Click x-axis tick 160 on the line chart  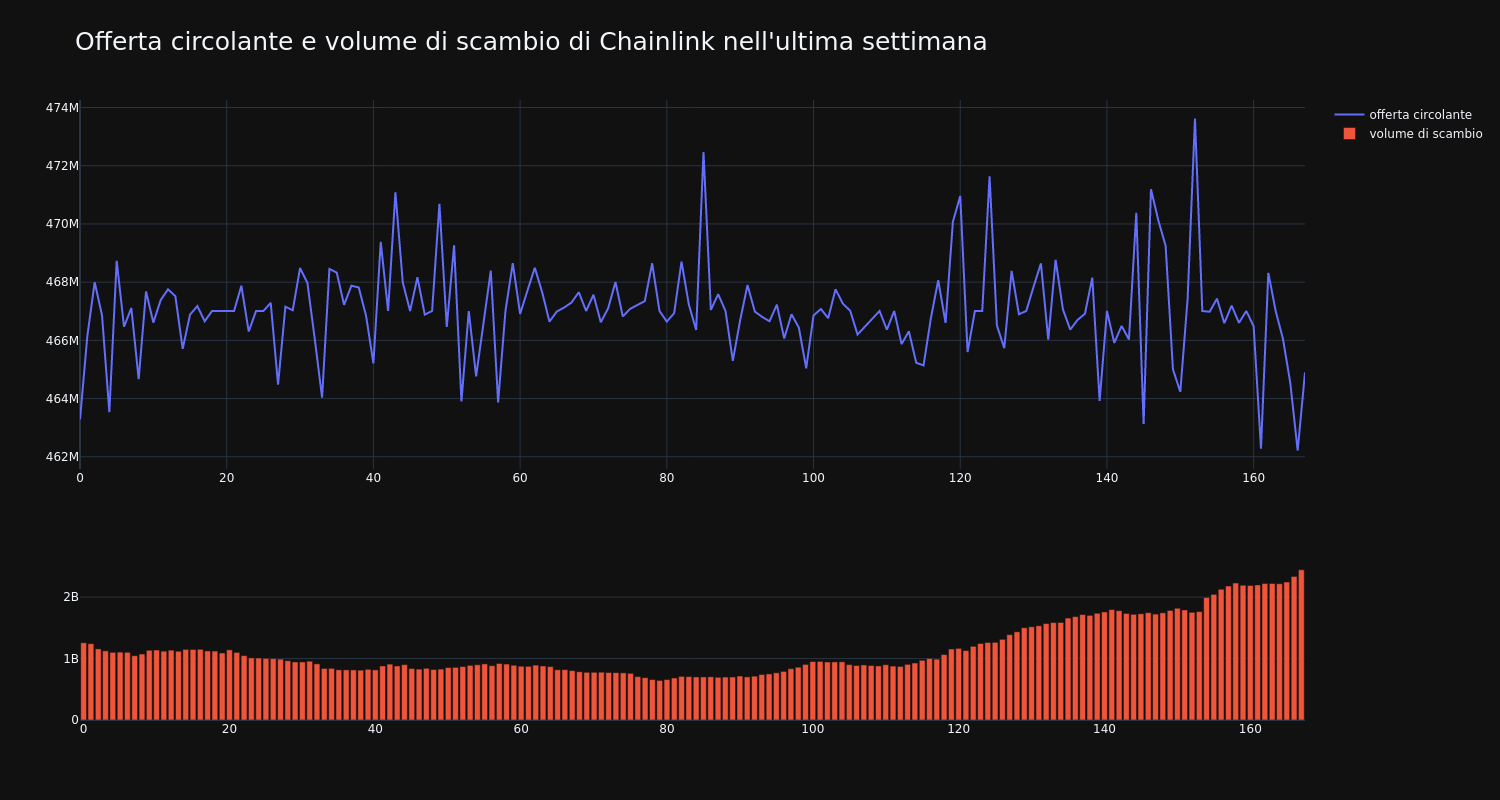click(x=1253, y=478)
